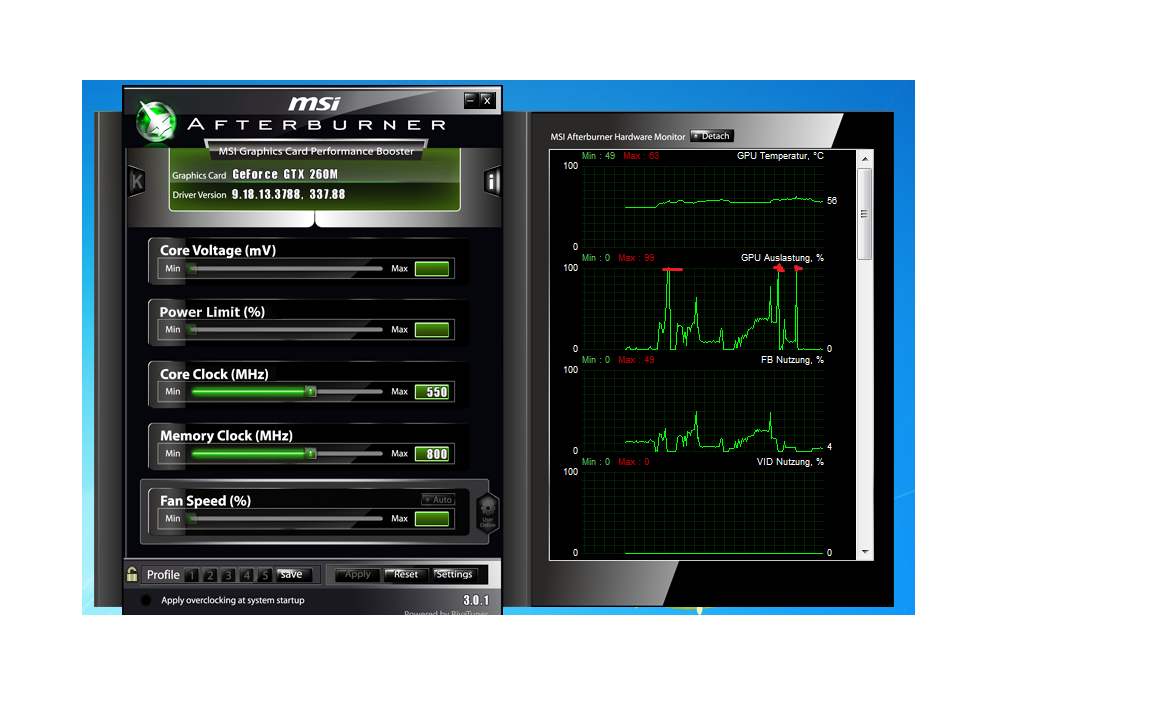
Task: Click the Fan Speed slider track
Action: [287, 519]
